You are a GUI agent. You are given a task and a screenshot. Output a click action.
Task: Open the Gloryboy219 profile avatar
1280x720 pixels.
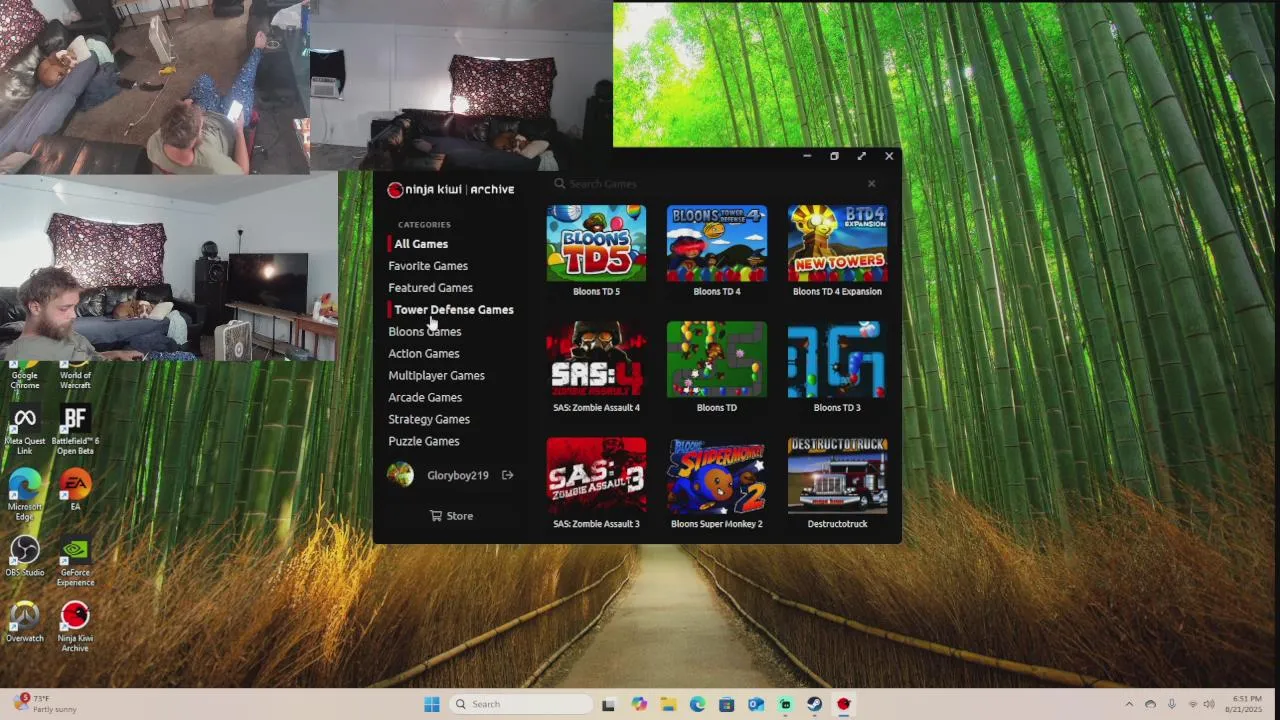tap(400, 476)
